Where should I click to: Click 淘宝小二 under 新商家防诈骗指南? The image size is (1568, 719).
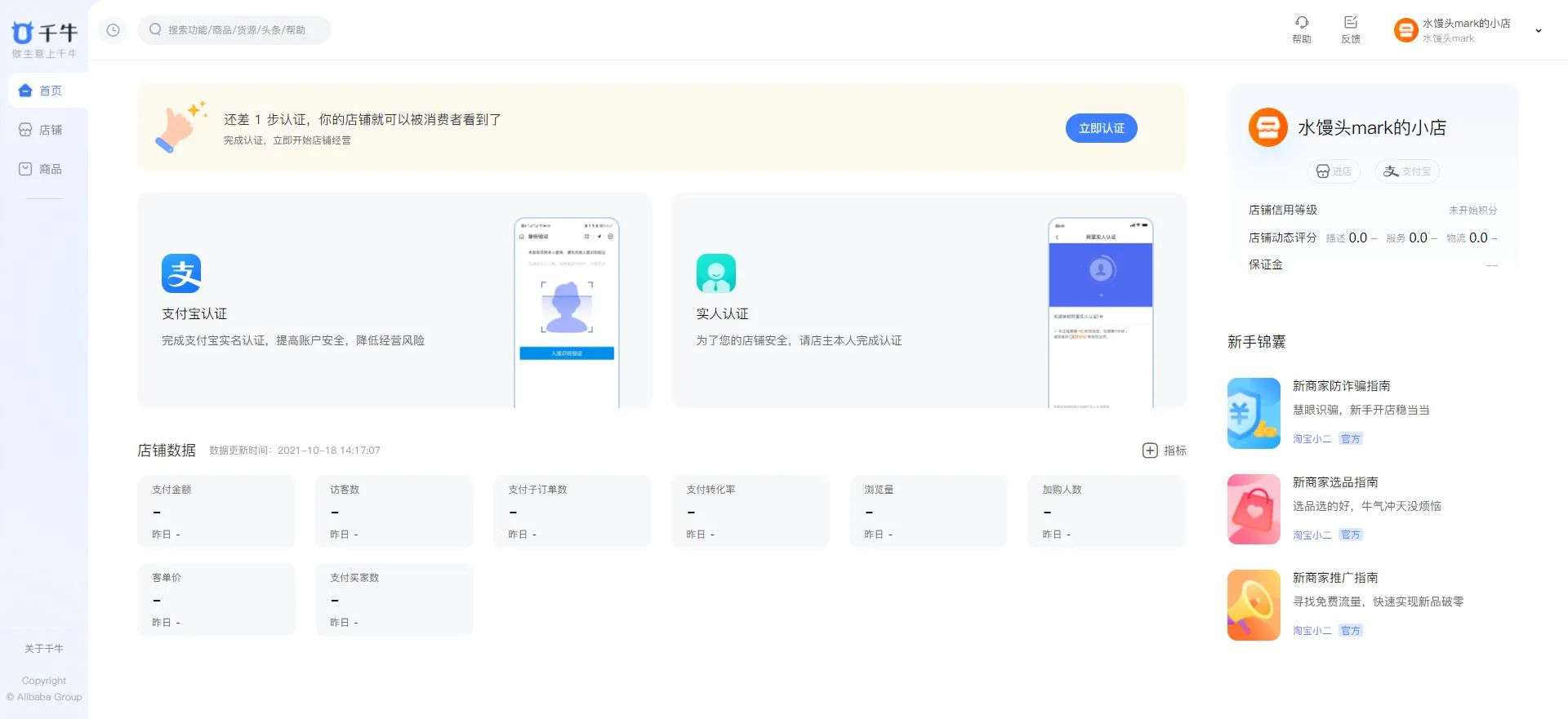pos(1312,439)
